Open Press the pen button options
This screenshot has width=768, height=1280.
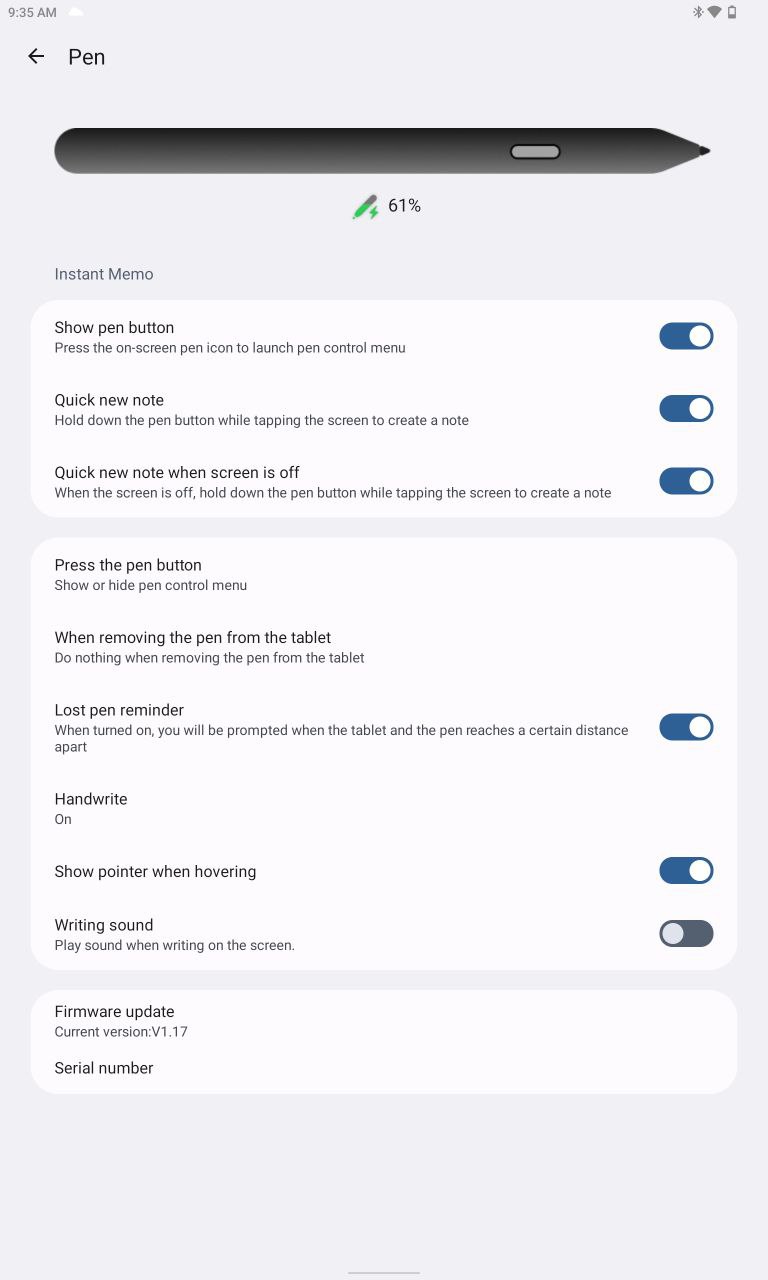[384, 574]
